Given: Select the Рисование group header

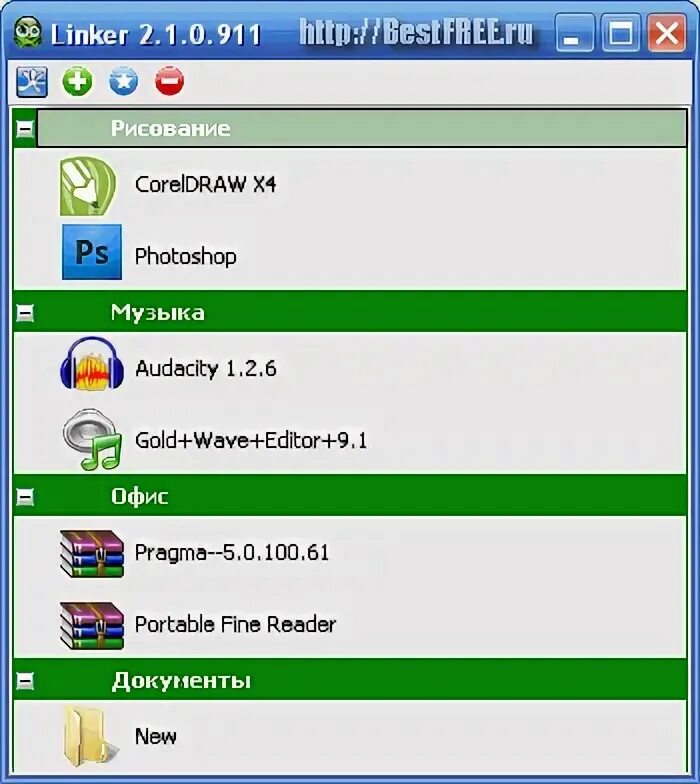Looking at the screenshot, I should click(x=362, y=128).
